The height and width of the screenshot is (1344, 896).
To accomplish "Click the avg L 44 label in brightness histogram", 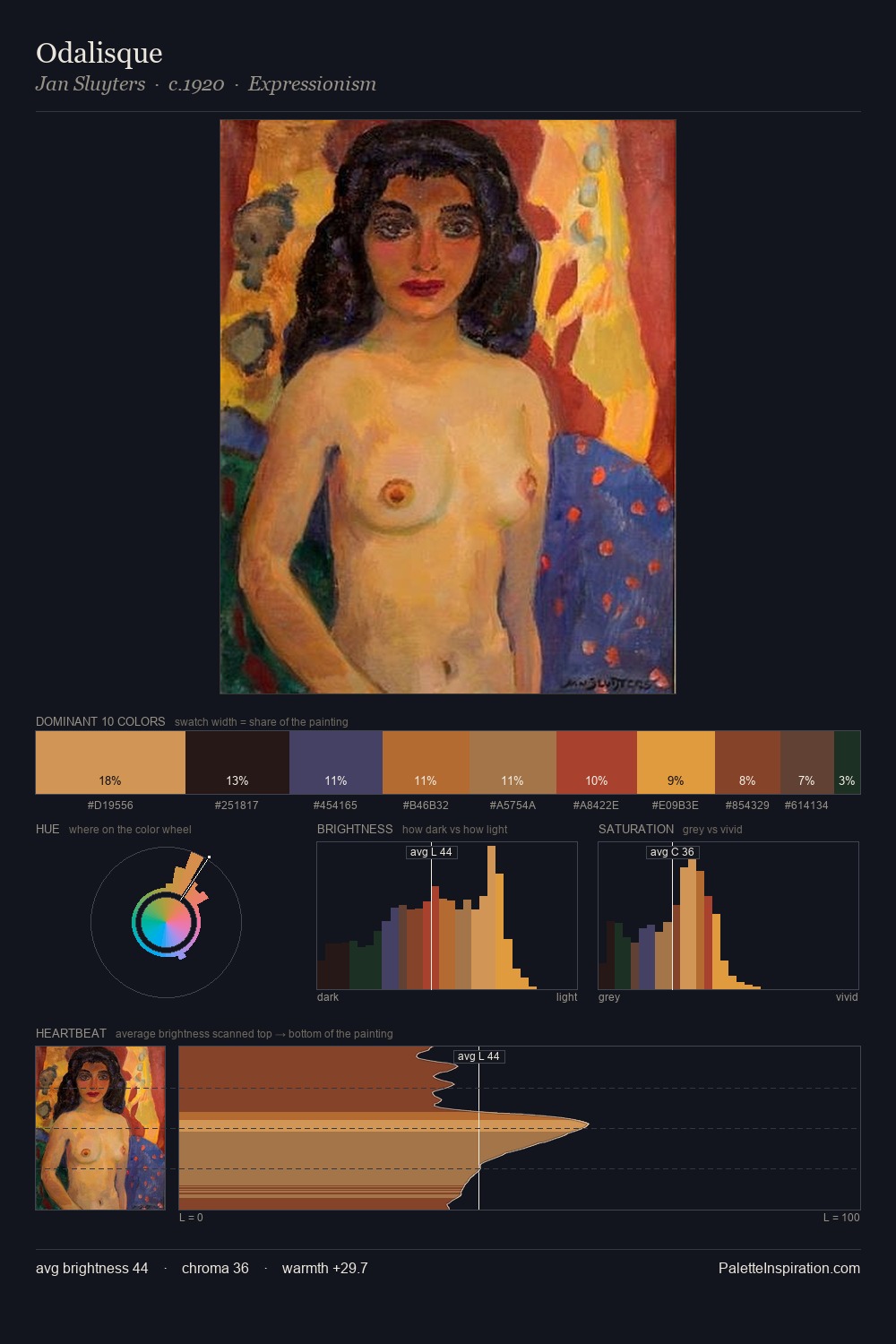I will point(432,852).
